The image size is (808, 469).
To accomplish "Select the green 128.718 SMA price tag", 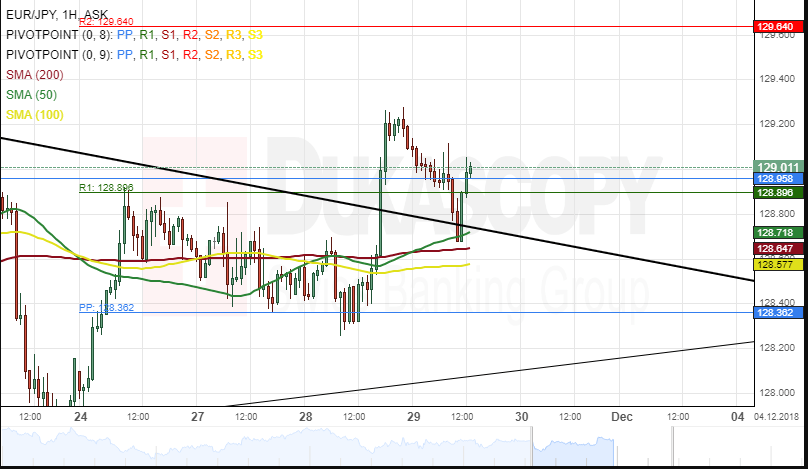I will 777,232.
